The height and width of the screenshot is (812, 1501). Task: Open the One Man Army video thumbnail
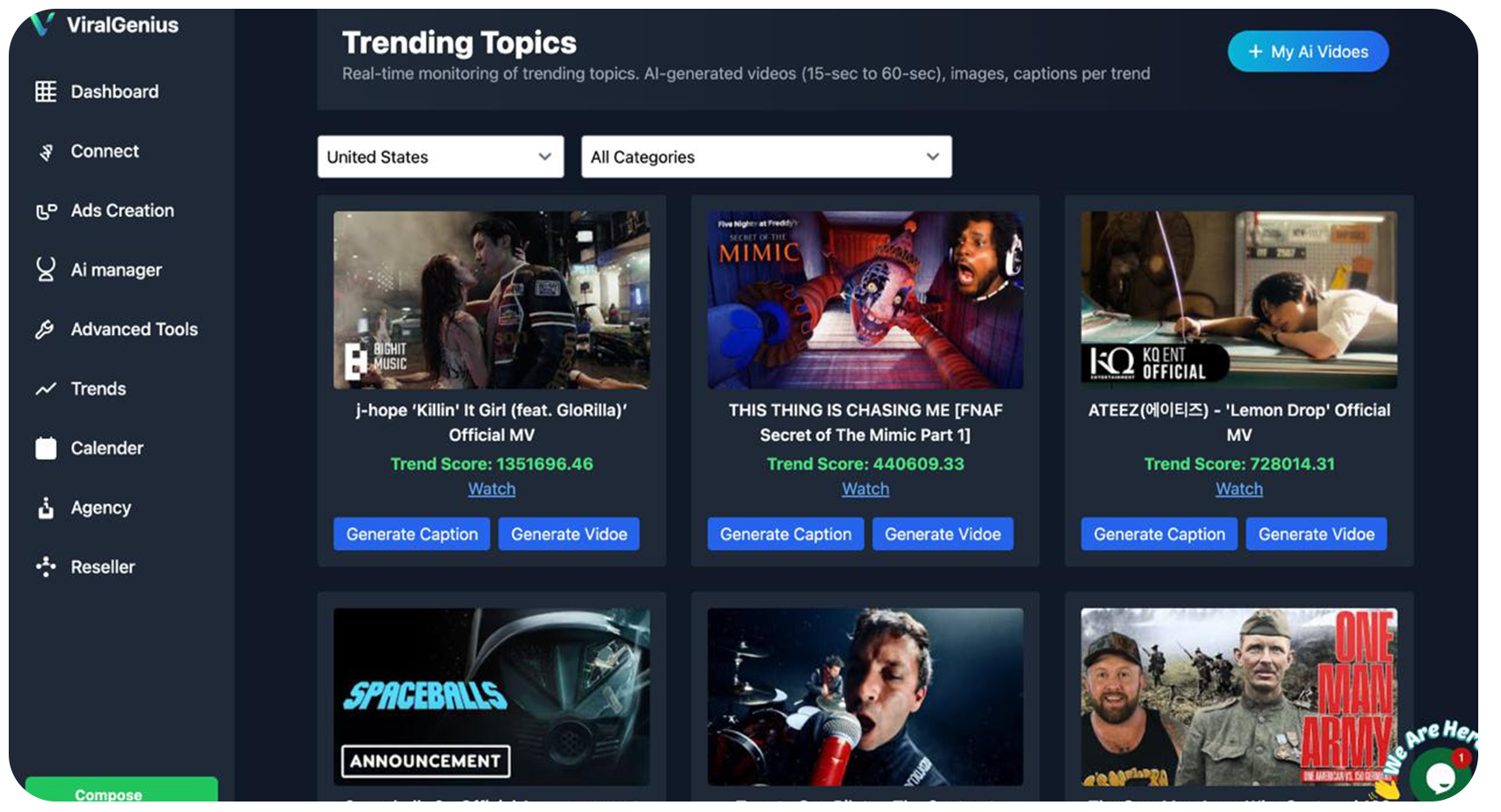1238,696
